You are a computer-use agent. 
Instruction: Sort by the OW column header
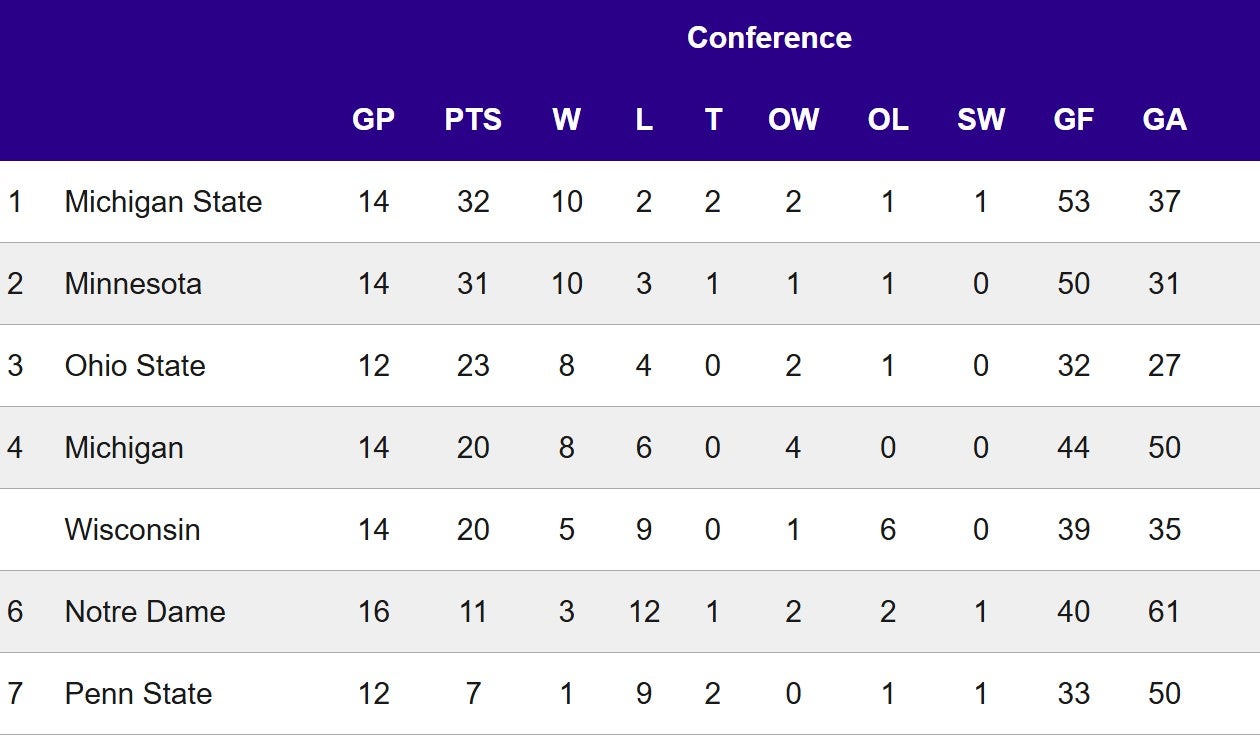coord(793,120)
